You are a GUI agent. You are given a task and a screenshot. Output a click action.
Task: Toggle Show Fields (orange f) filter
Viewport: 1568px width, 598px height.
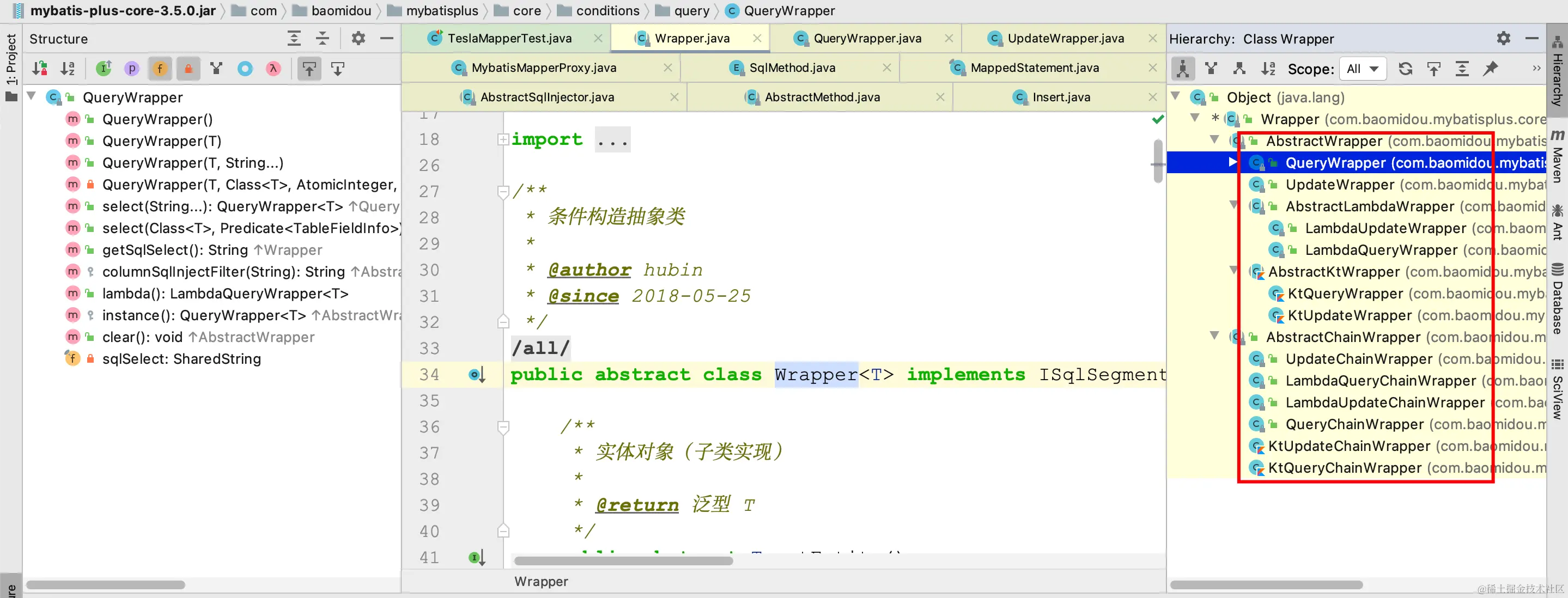point(160,69)
